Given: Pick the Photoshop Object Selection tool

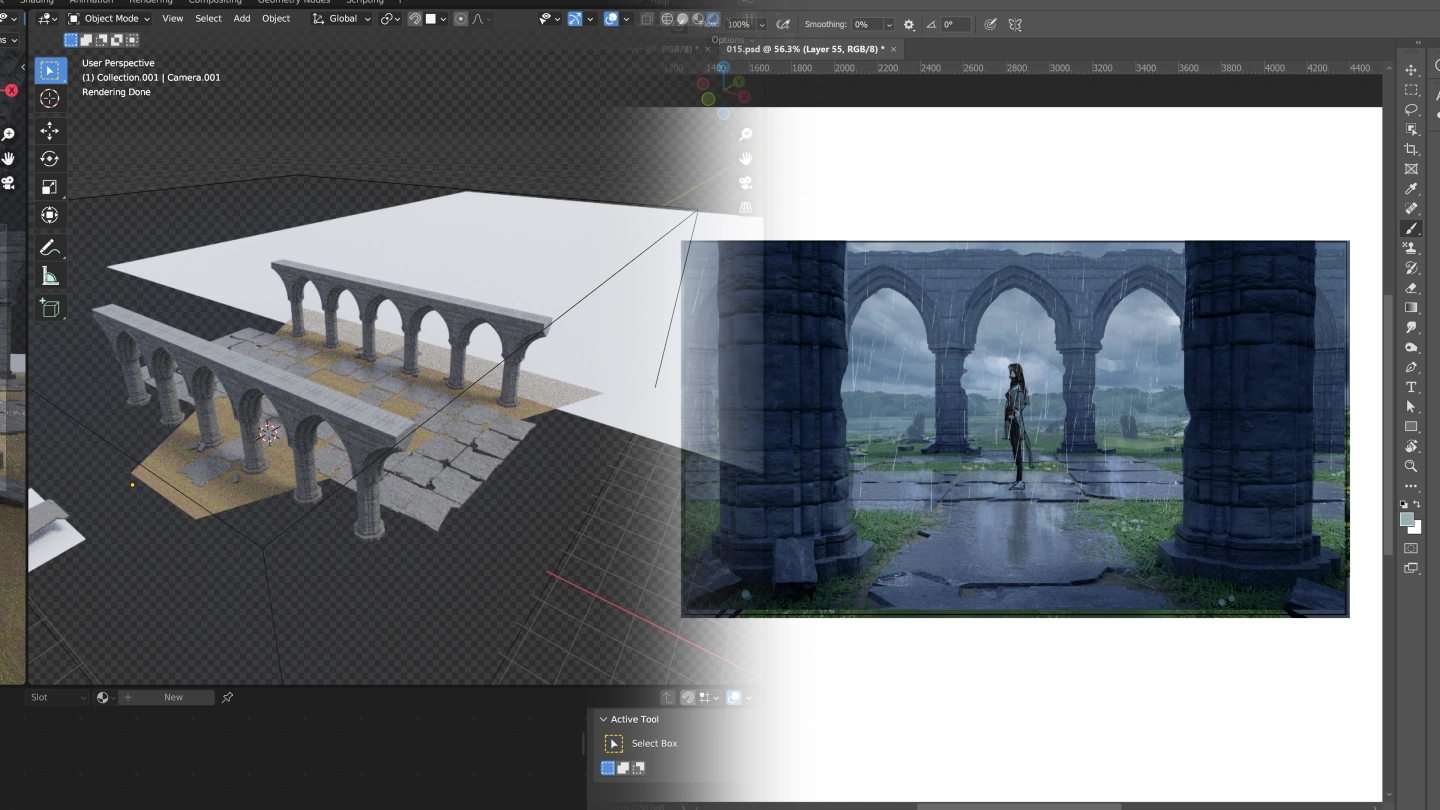Looking at the screenshot, I should [1411, 130].
